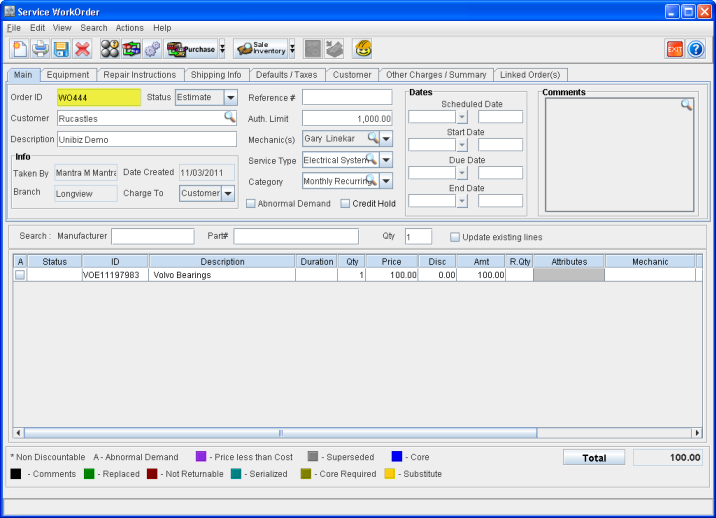Open help with the blue question icon

[696, 49]
